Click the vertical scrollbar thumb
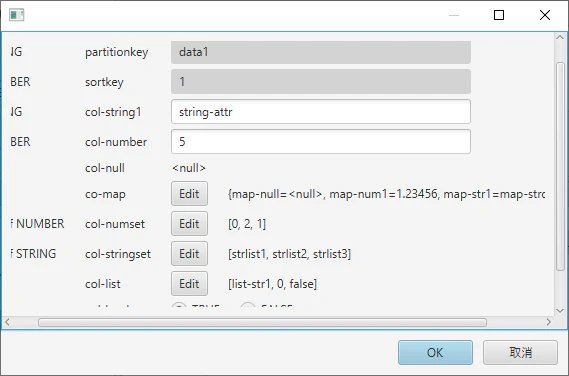Image resolution: width=569 pixels, height=376 pixels. [x=560, y=166]
